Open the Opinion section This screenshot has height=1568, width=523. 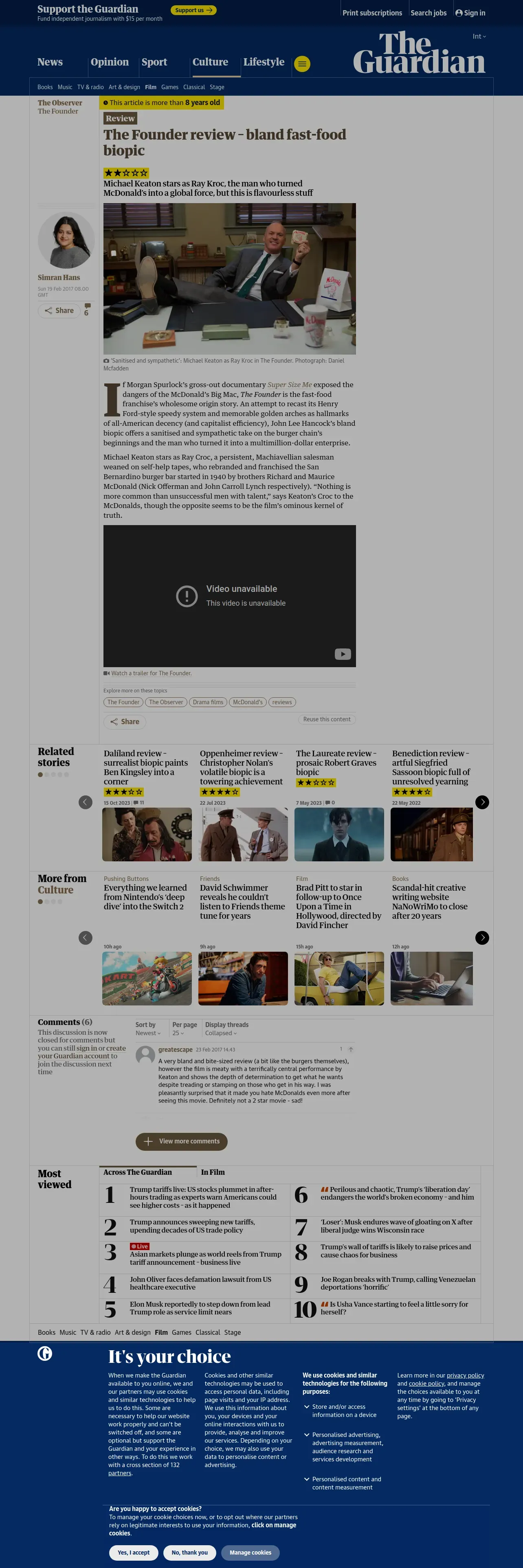[110, 62]
